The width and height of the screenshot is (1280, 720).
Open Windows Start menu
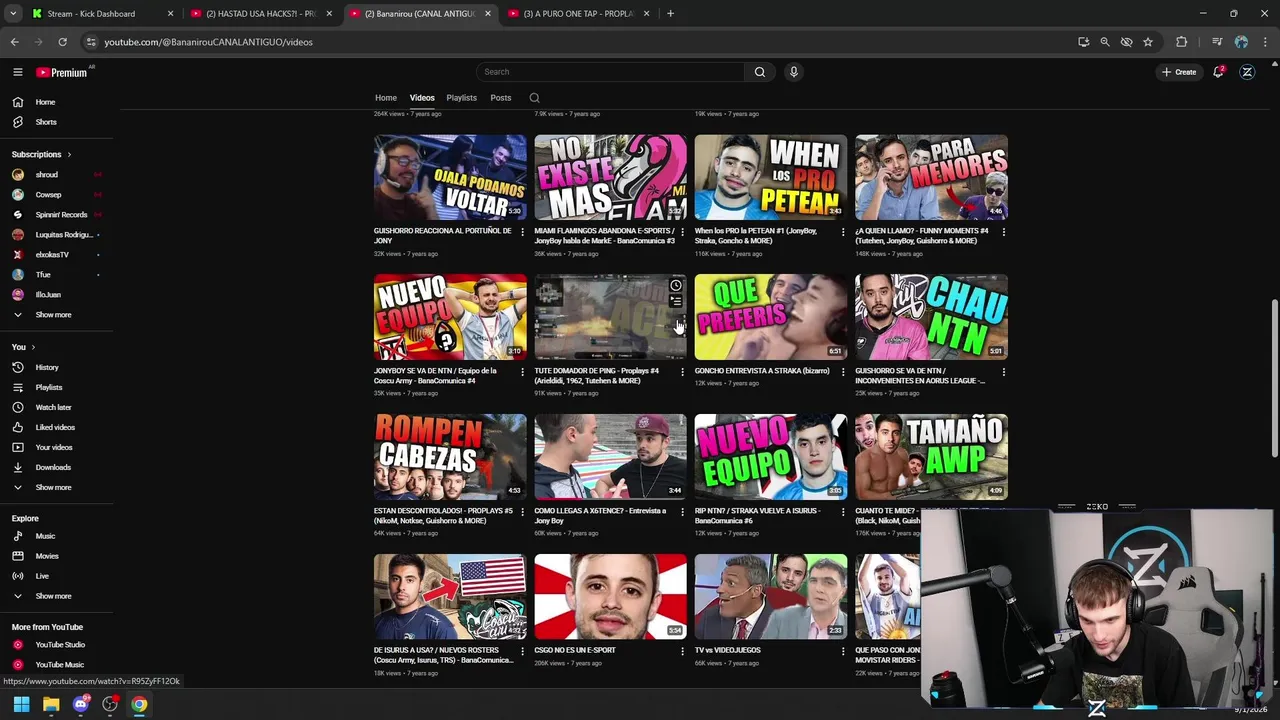[21, 704]
